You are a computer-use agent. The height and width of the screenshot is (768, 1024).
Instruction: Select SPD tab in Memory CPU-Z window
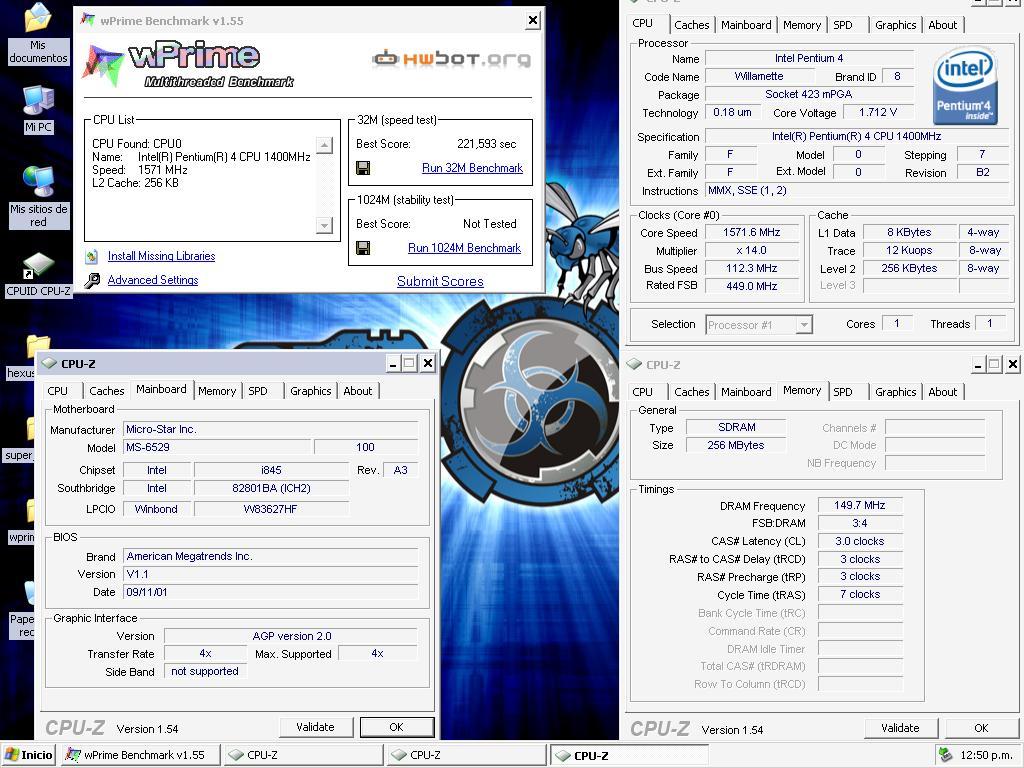click(843, 392)
